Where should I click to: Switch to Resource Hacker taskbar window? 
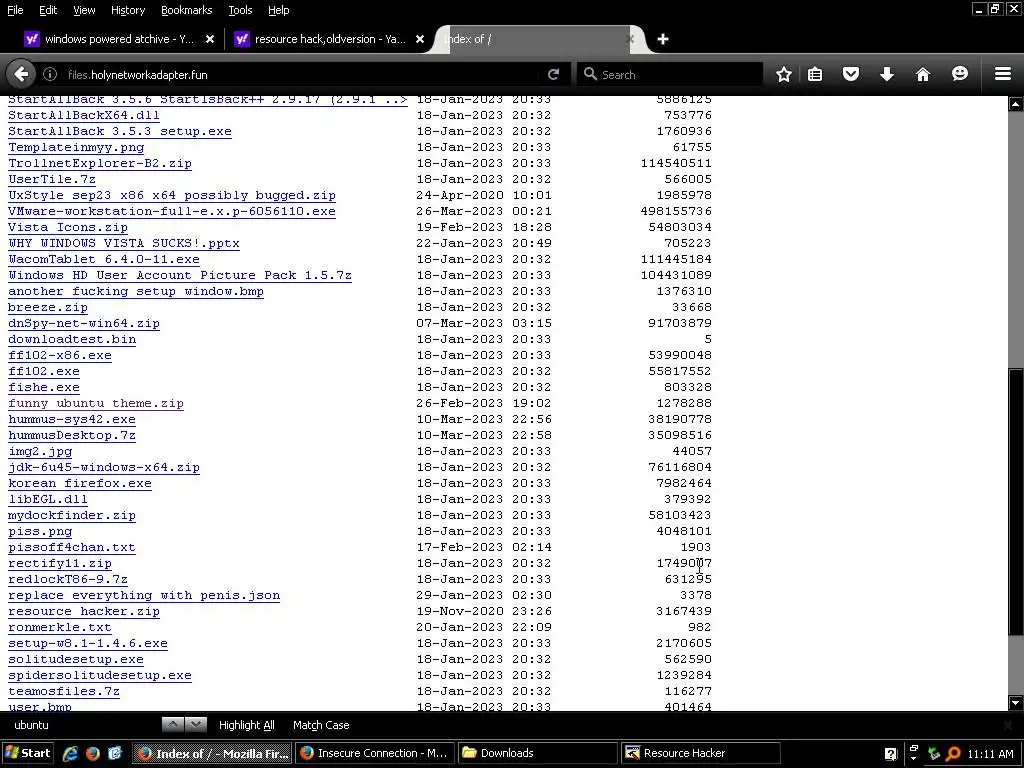click(700, 753)
